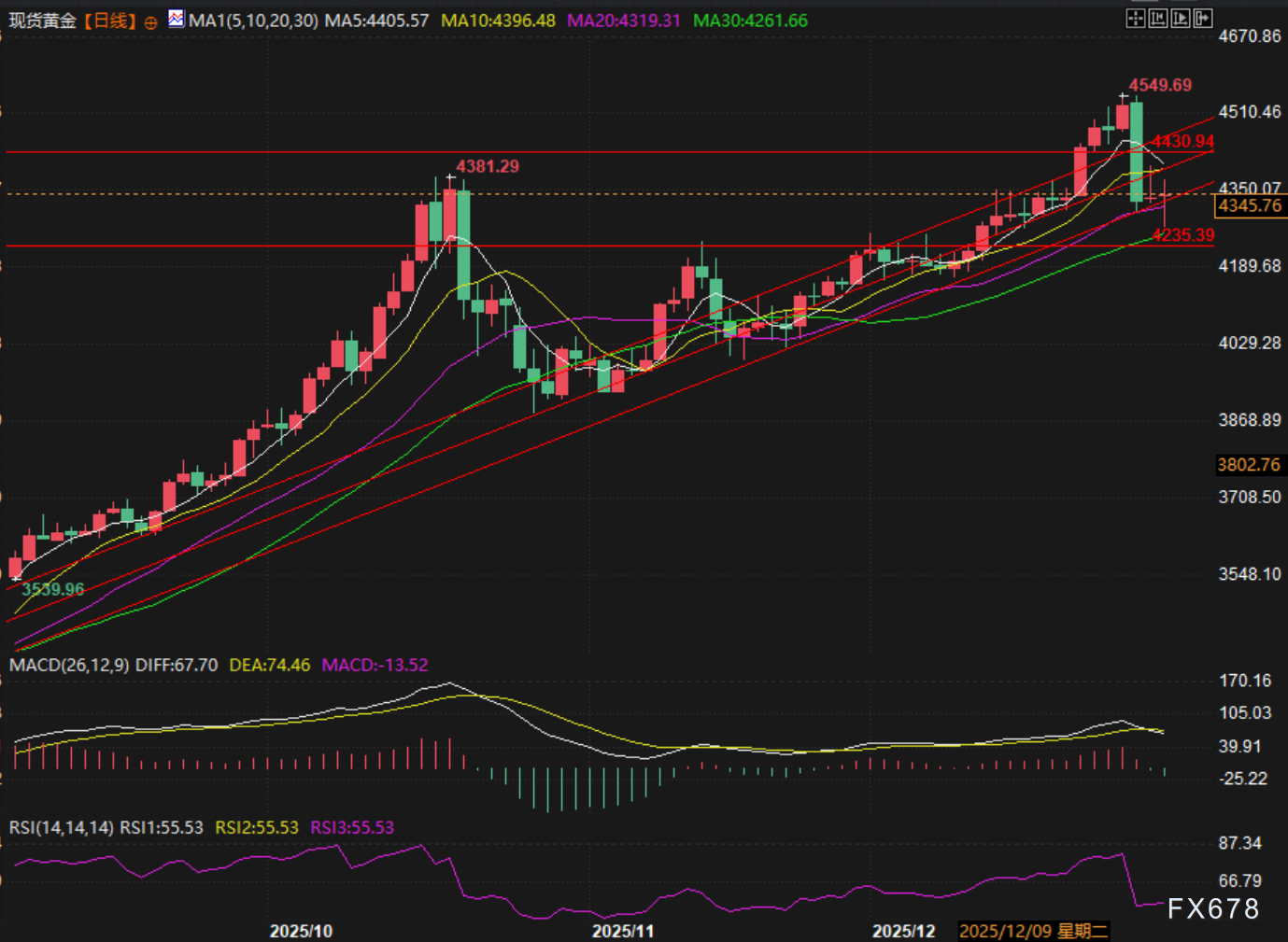The image size is (1288, 942).
Task: Click the 4345.76 current price tag
Action: click(1250, 205)
